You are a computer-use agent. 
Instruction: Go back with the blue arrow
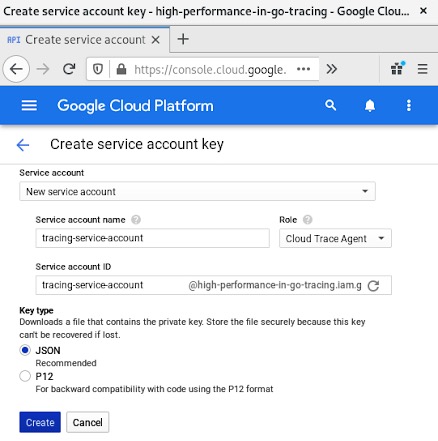(23, 145)
